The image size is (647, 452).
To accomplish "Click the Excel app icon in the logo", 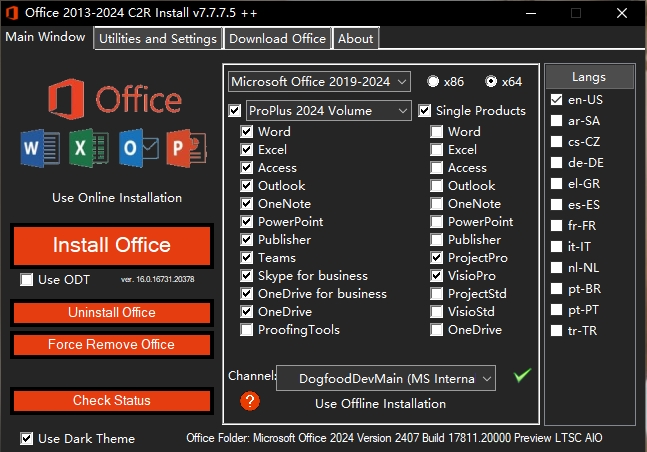I will click(x=89, y=148).
